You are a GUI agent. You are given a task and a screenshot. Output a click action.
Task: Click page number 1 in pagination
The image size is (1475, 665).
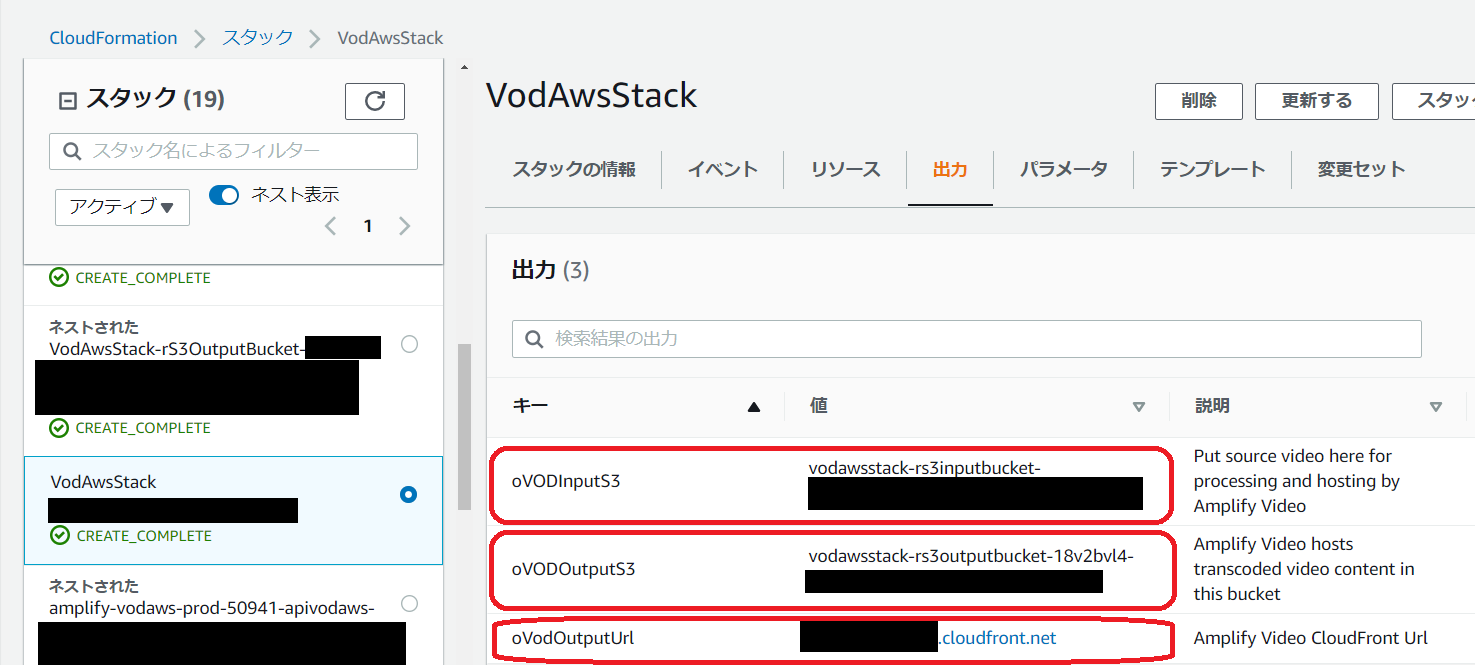click(x=368, y=226)
